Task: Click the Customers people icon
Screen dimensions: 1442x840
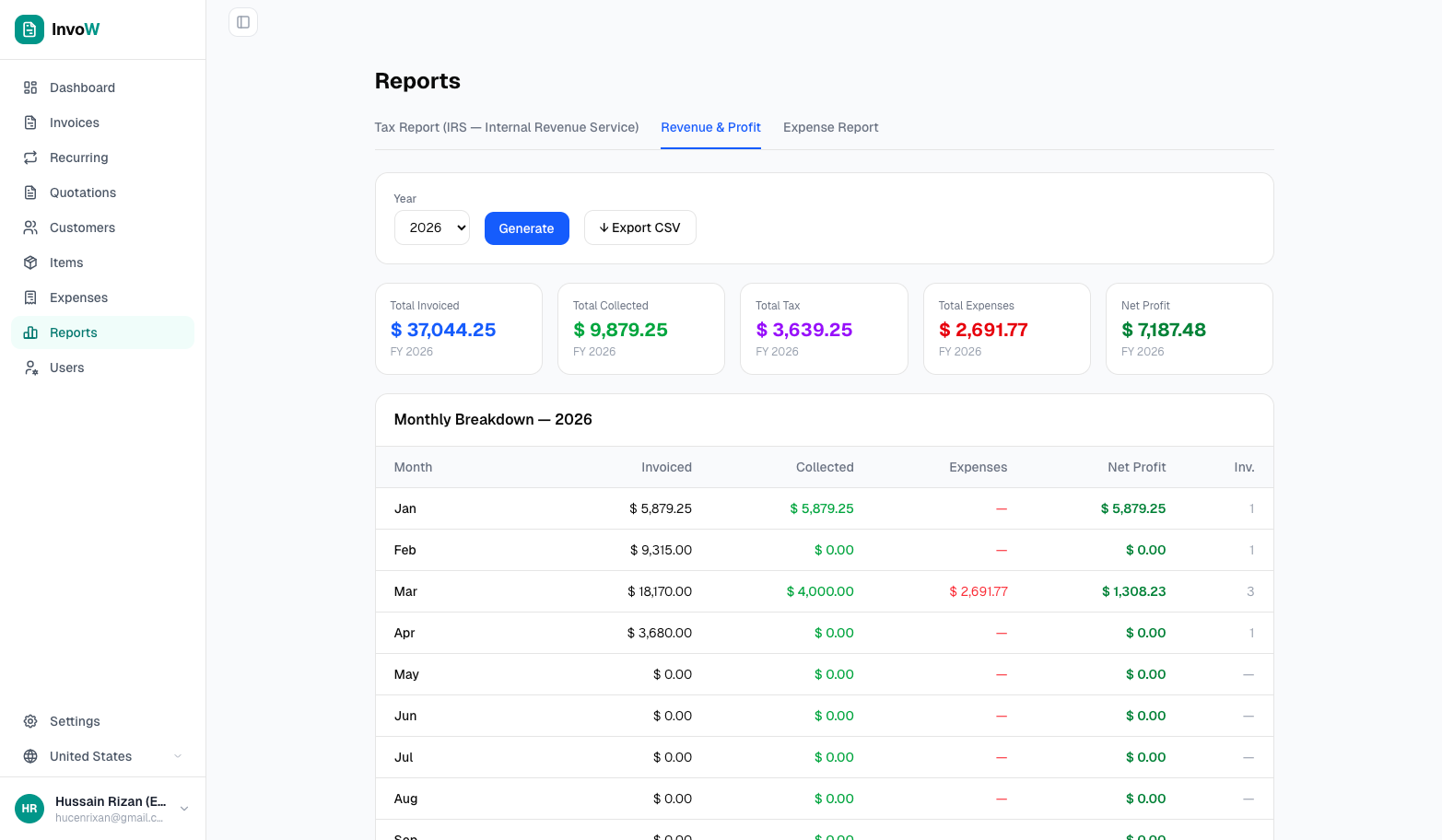Action: click(x=30, y=227)
